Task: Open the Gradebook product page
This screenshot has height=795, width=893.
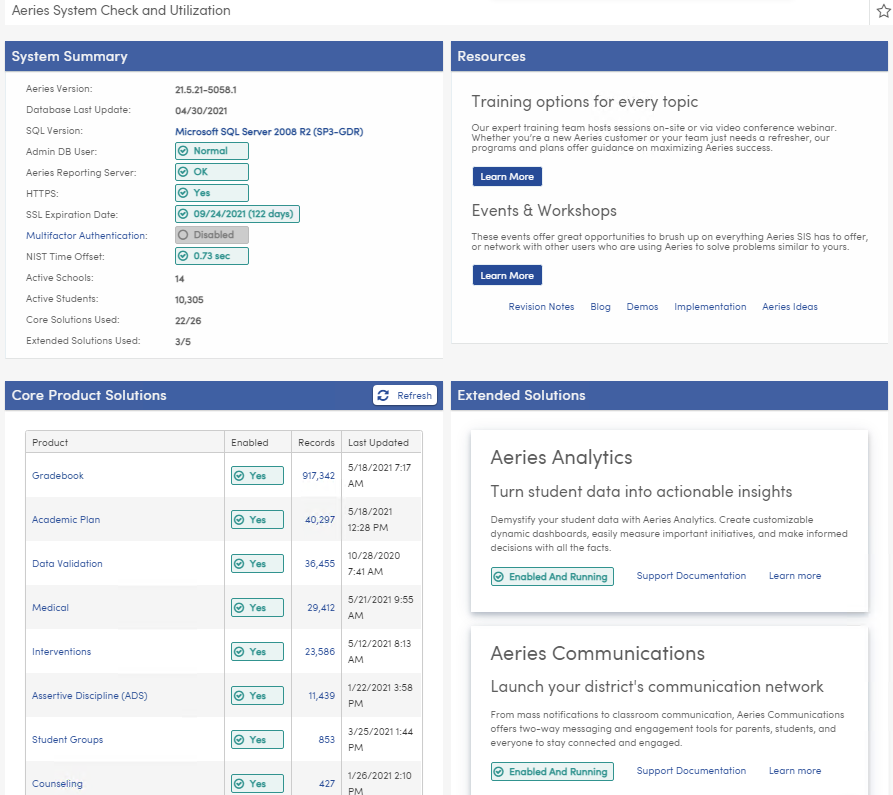Action: [57, 475]
